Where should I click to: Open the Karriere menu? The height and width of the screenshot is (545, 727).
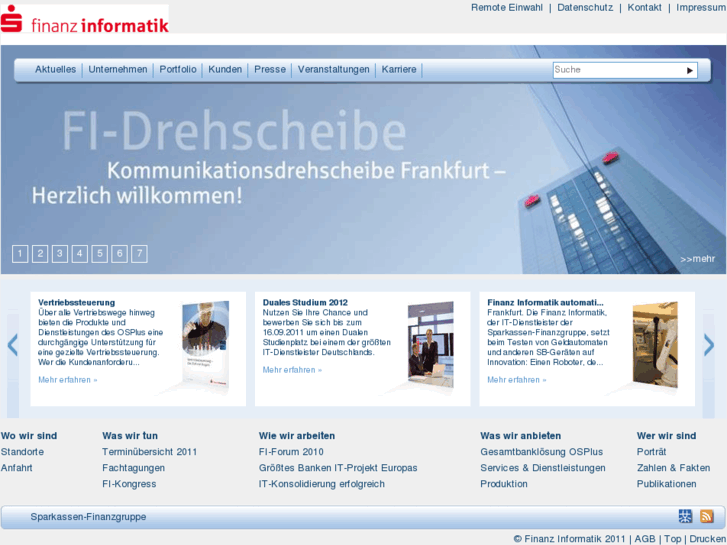pyautogui.click(x=399, y=70)
